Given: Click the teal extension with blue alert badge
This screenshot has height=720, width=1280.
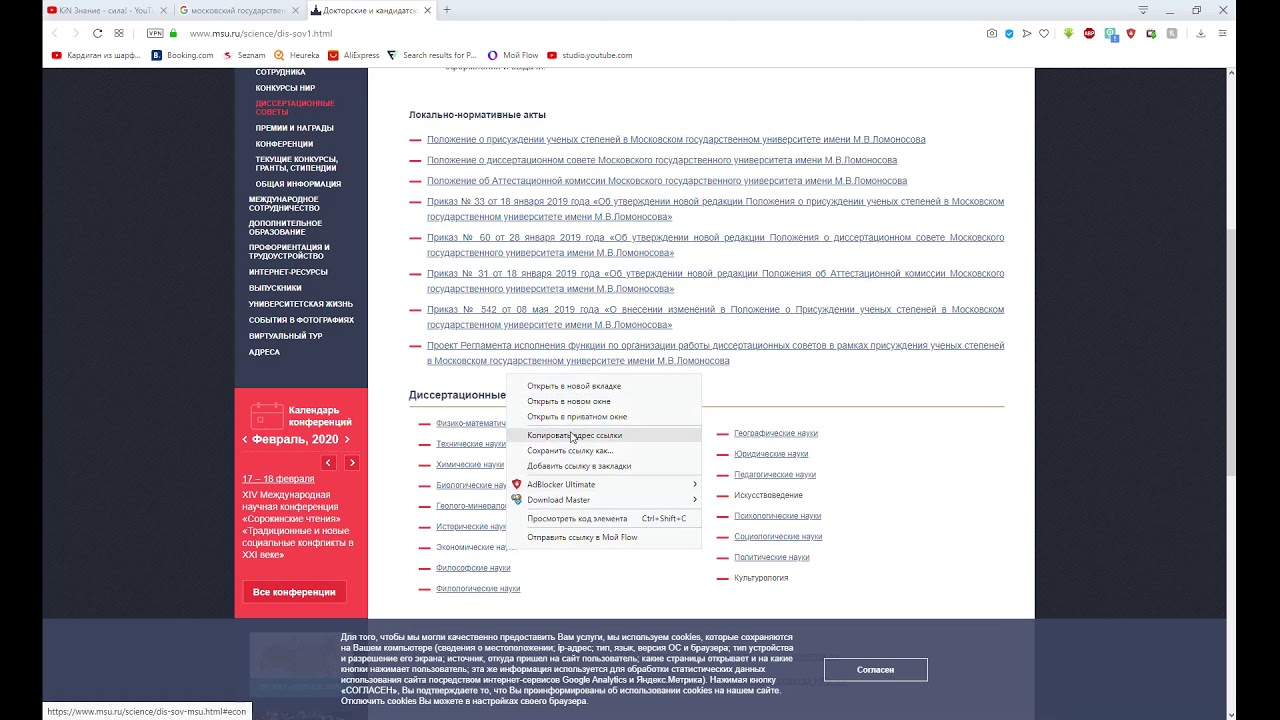Looking at the screenshot, I should coord(1111,33).
